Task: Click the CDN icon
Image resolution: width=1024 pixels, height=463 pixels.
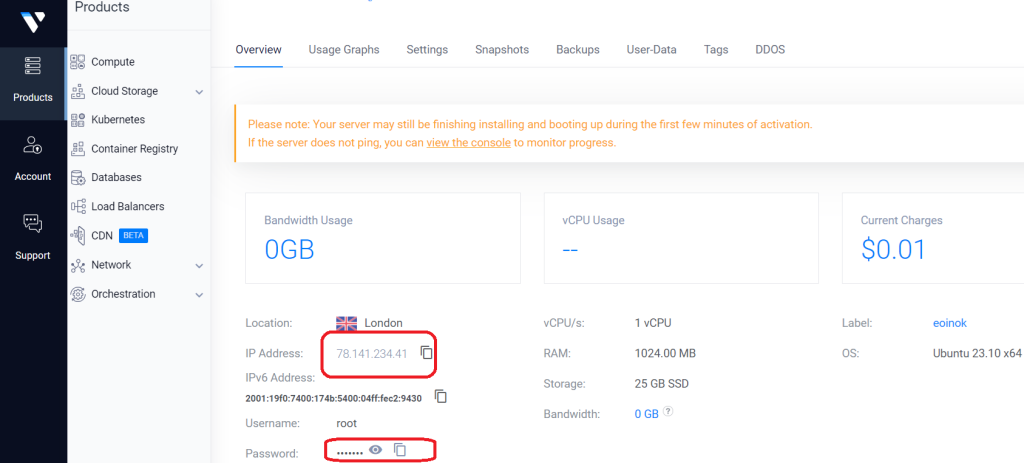Action: point(78,235)
